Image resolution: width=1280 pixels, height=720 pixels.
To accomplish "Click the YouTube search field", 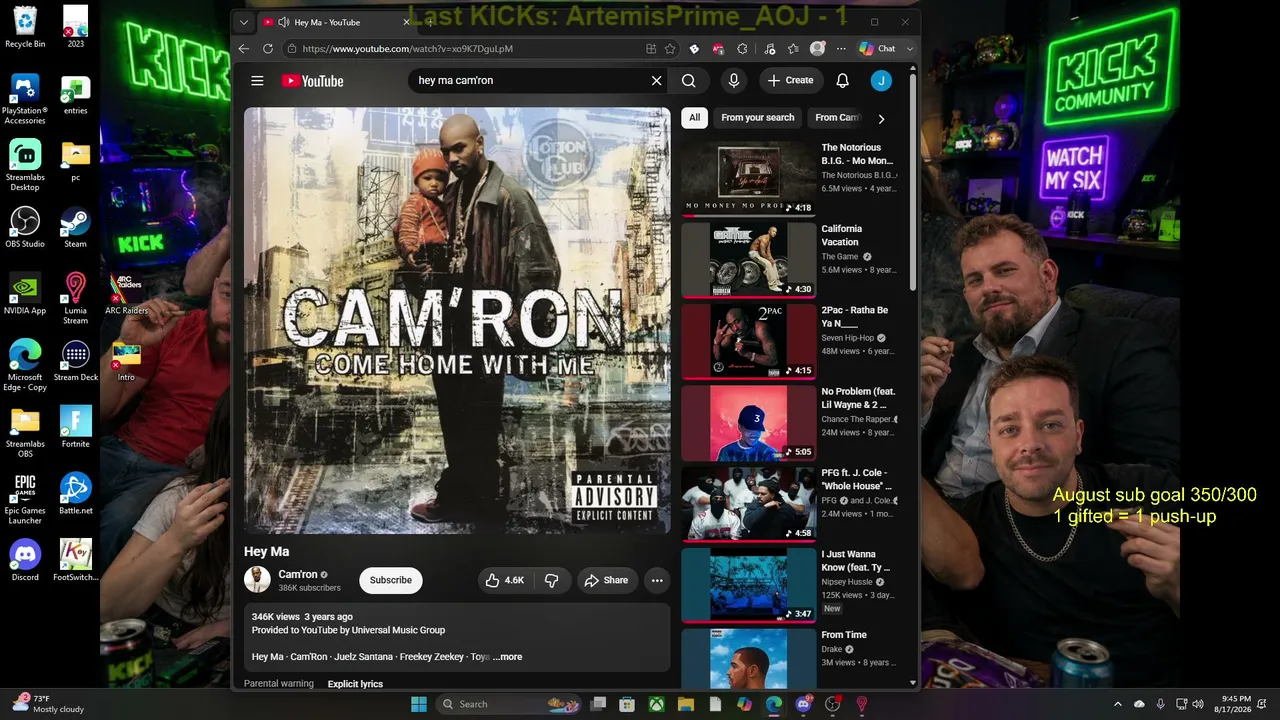I will 530,81.
